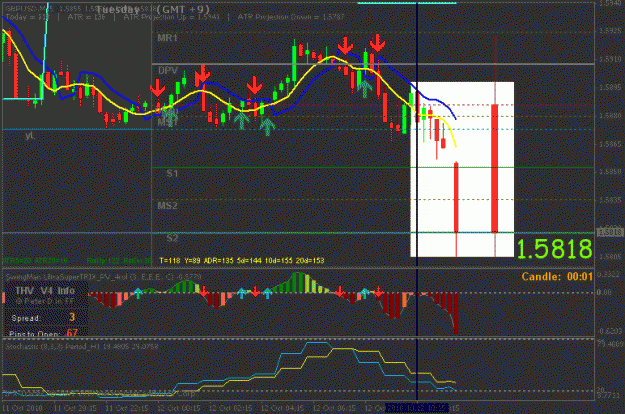Click the 11 Oct 20:15 time axis label
625x414 pixels.
(75, 408)
